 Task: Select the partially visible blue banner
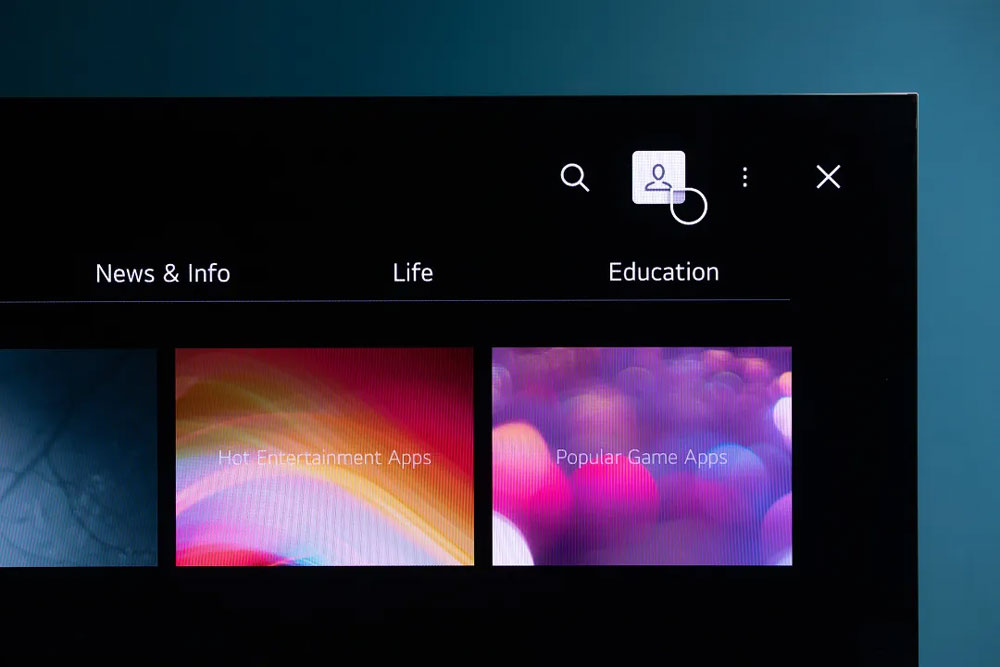click(78, 456)
